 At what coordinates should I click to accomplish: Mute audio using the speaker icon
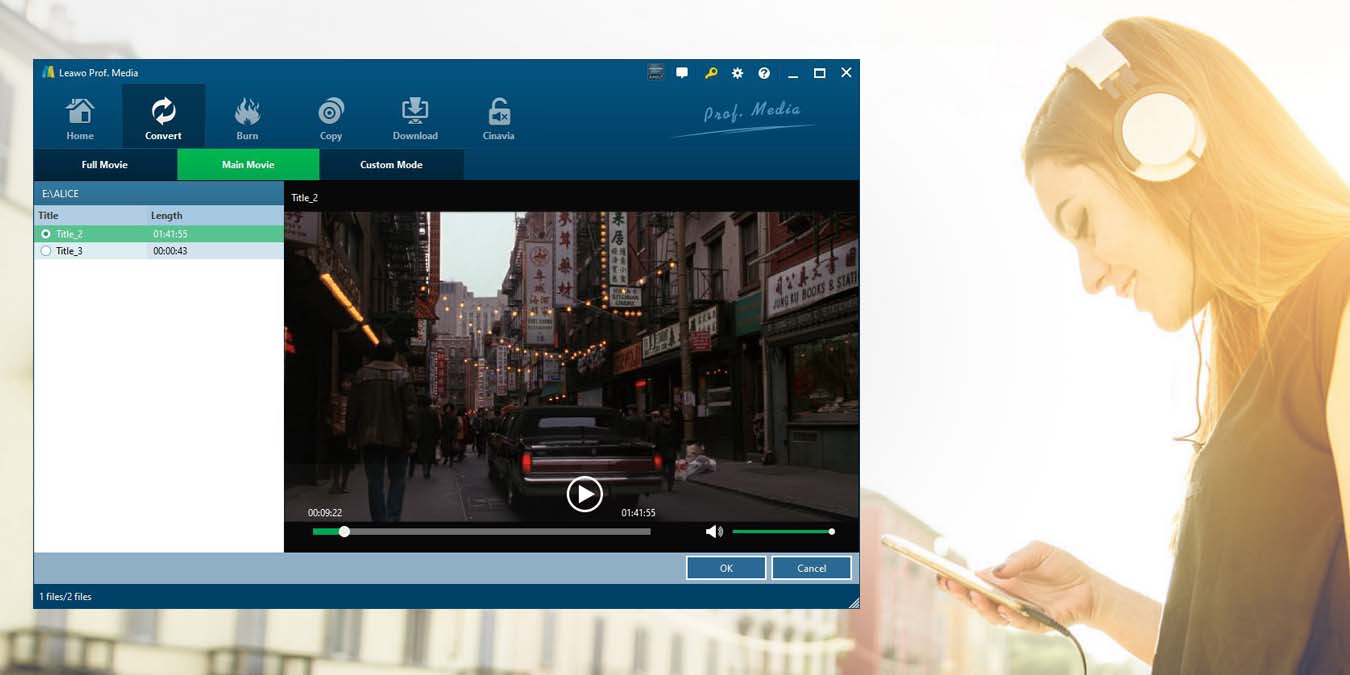(714, 532)
